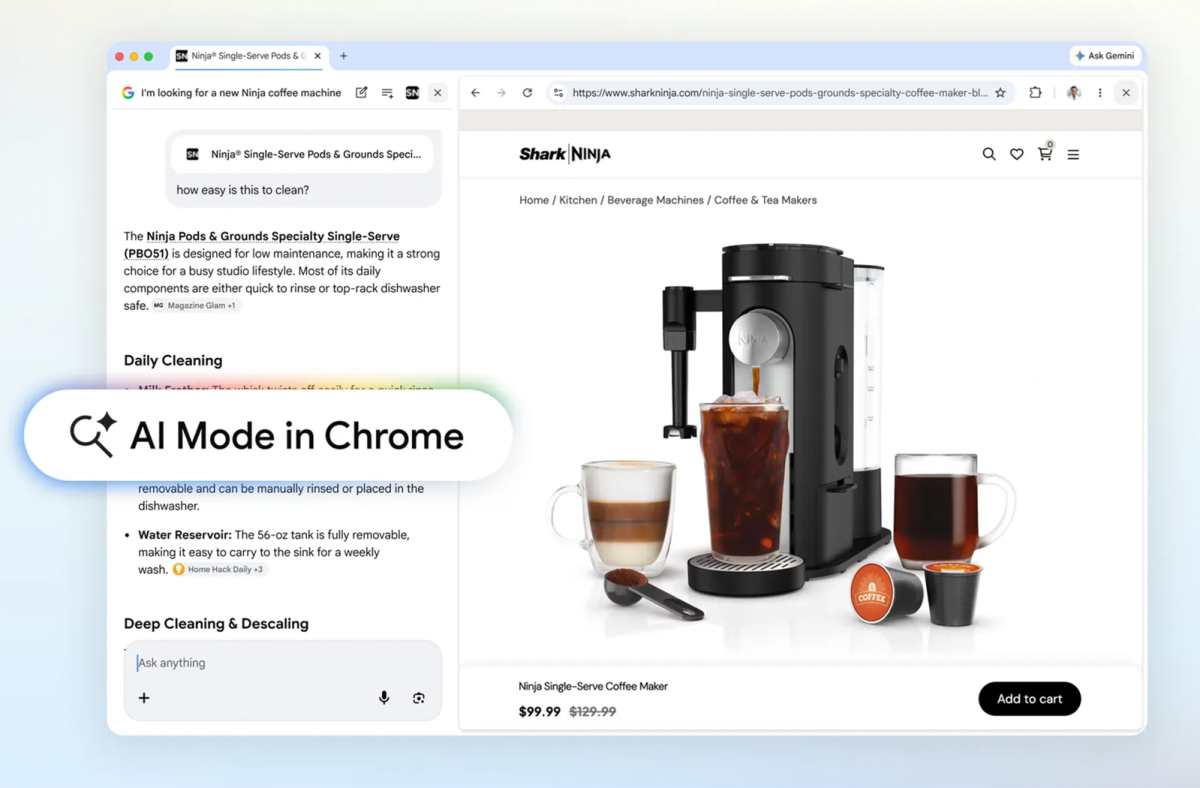Bookmark this page with the star
1200x788 pixels.
click(1000, 93)
